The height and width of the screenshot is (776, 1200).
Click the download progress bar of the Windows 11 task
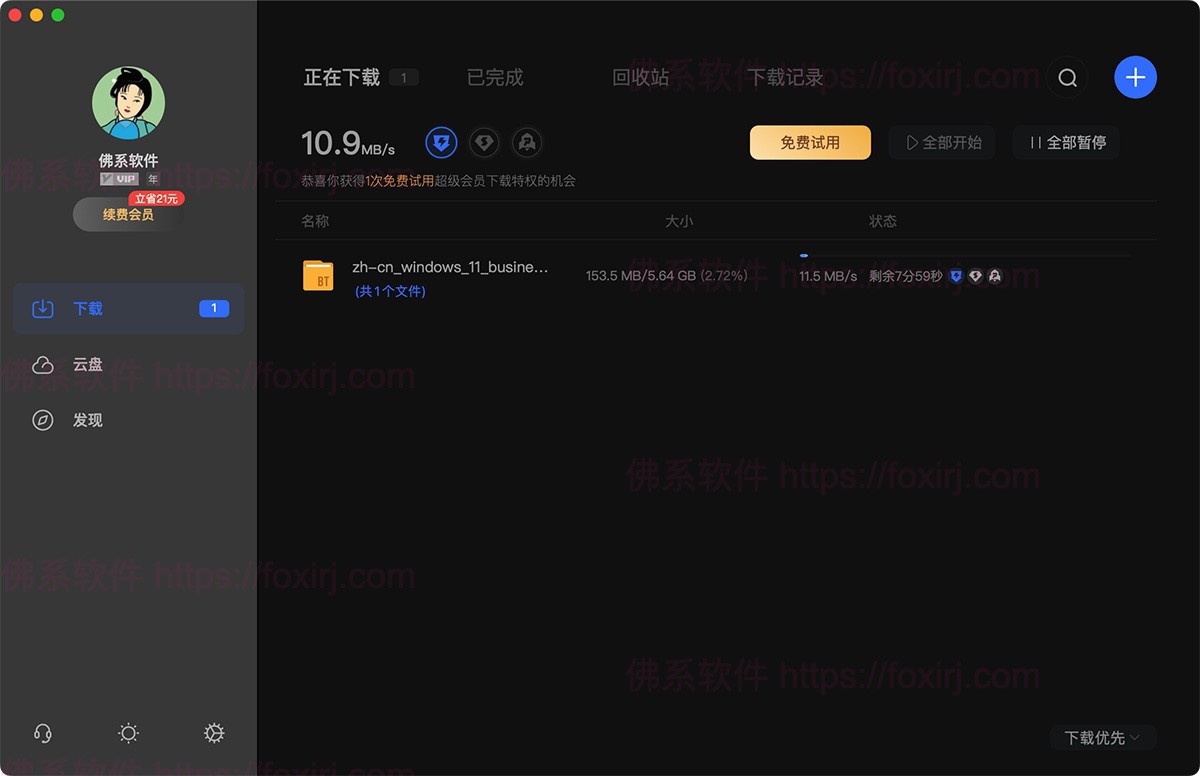802,256
